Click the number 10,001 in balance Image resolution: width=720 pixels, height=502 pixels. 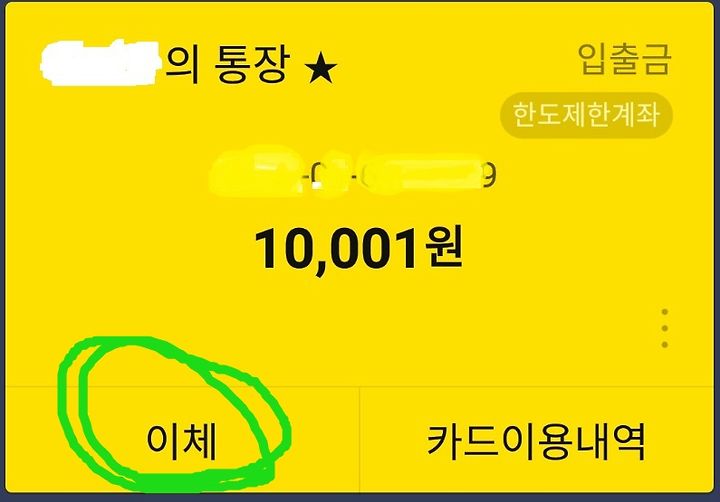pyautogui.click(x=338, y=250)
